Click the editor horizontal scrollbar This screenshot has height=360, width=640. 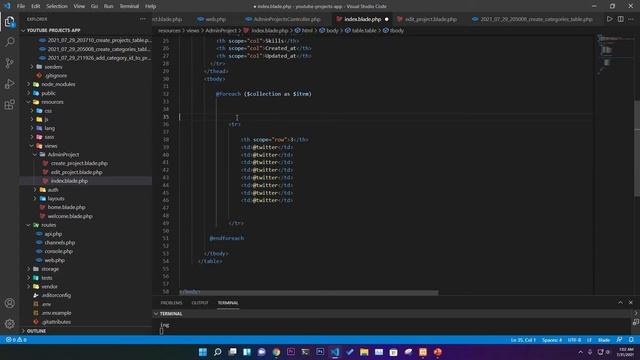[x=309, y=293]
